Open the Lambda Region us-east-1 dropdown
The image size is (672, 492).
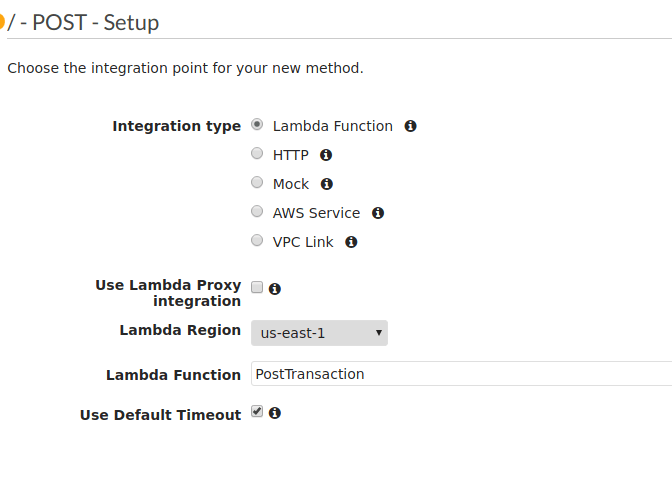click(319, 333)
